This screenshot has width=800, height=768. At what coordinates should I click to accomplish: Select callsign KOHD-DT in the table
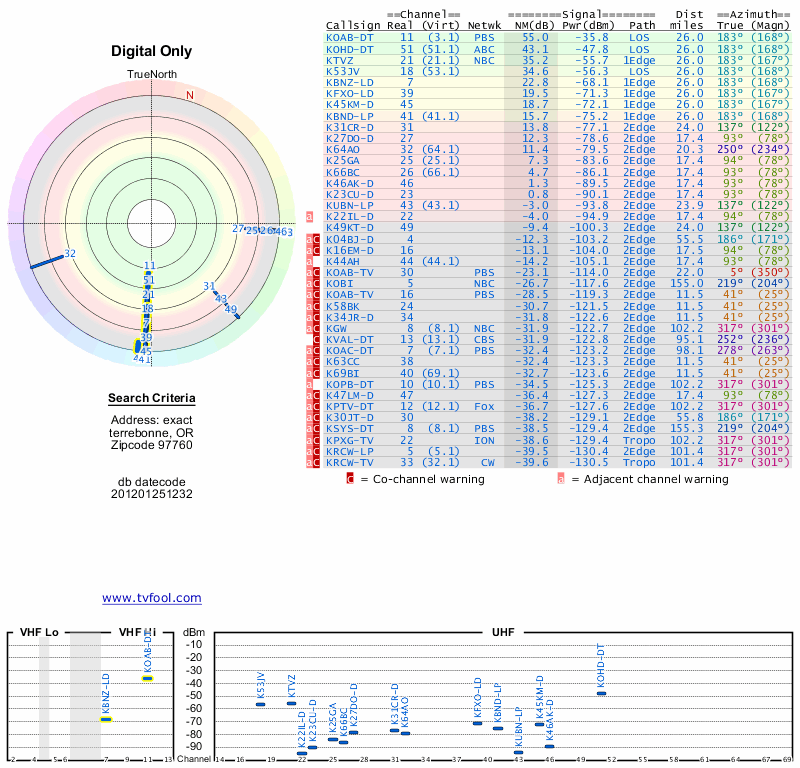tap(350, 49)
